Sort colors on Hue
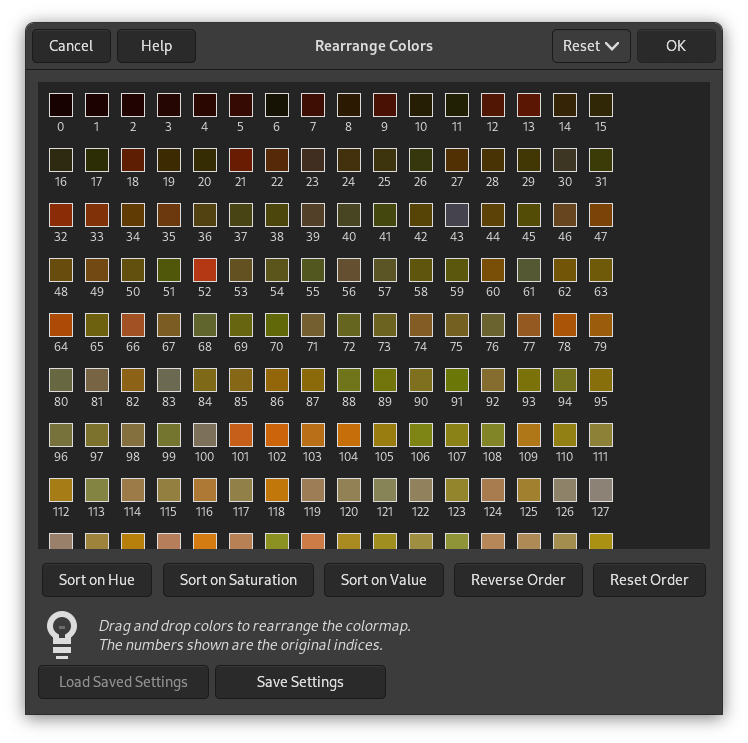Image resolution: width=748 pixels, height=743 pixels. tap(96, 580)
